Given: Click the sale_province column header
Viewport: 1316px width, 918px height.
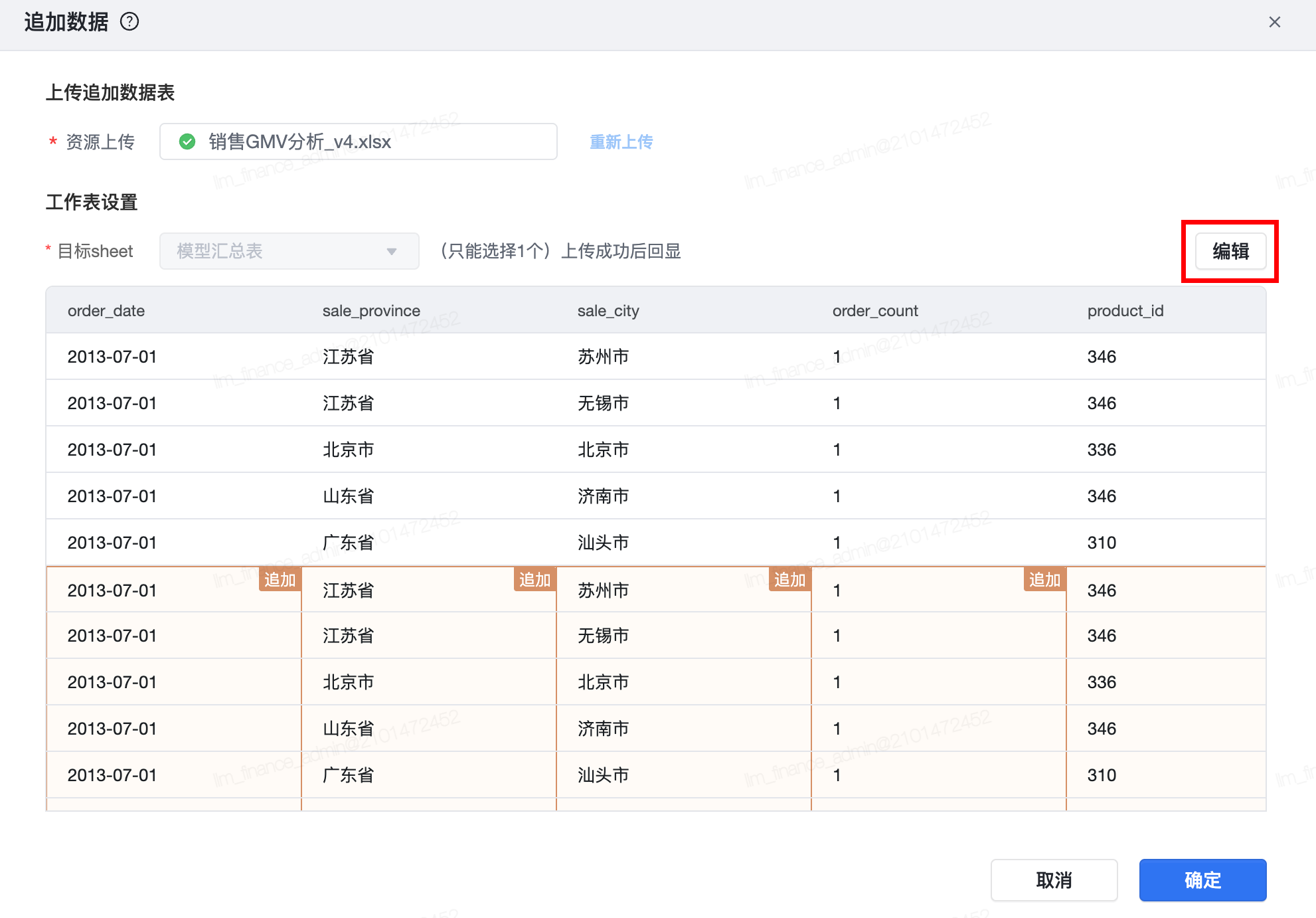Looking at the screenshot, I should pos(371,311).
